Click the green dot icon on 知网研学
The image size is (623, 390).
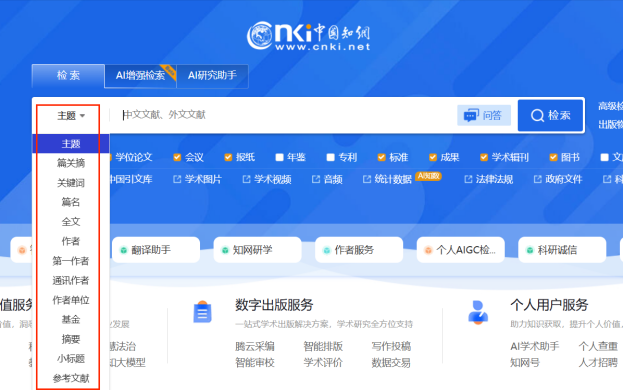click(x=225, y=250)
